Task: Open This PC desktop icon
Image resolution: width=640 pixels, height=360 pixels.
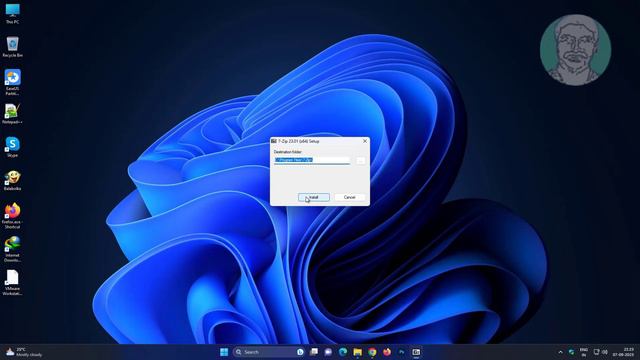Action: coord(12,13)
